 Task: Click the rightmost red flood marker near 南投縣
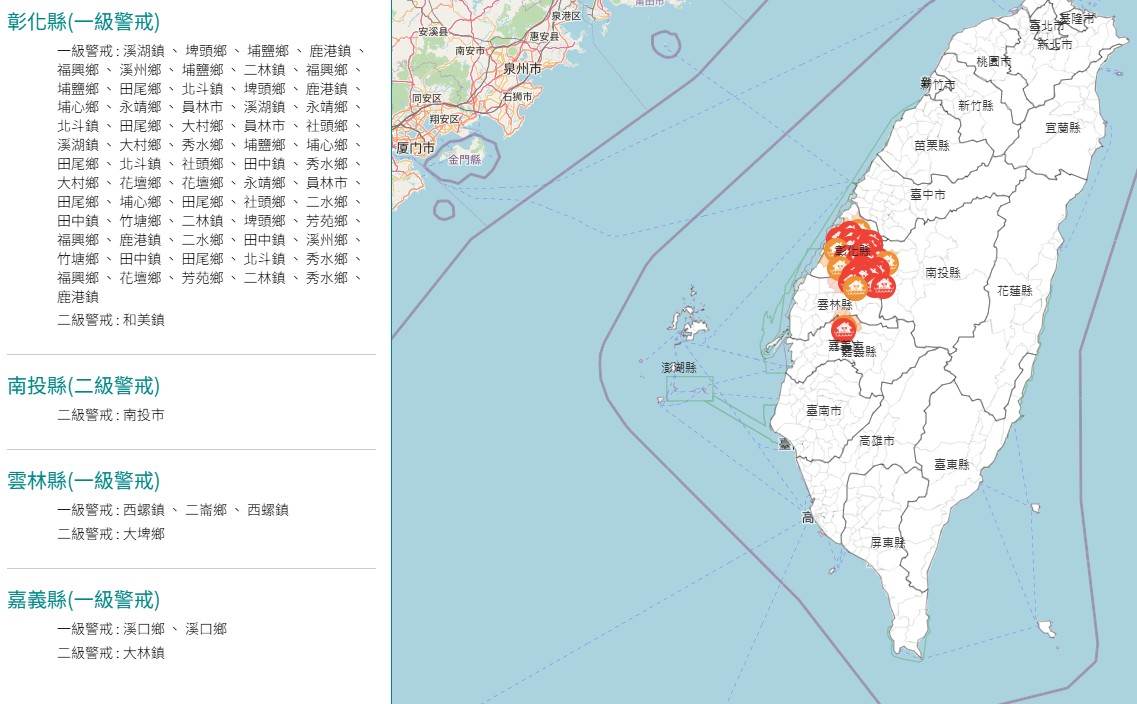pos(882,286)
